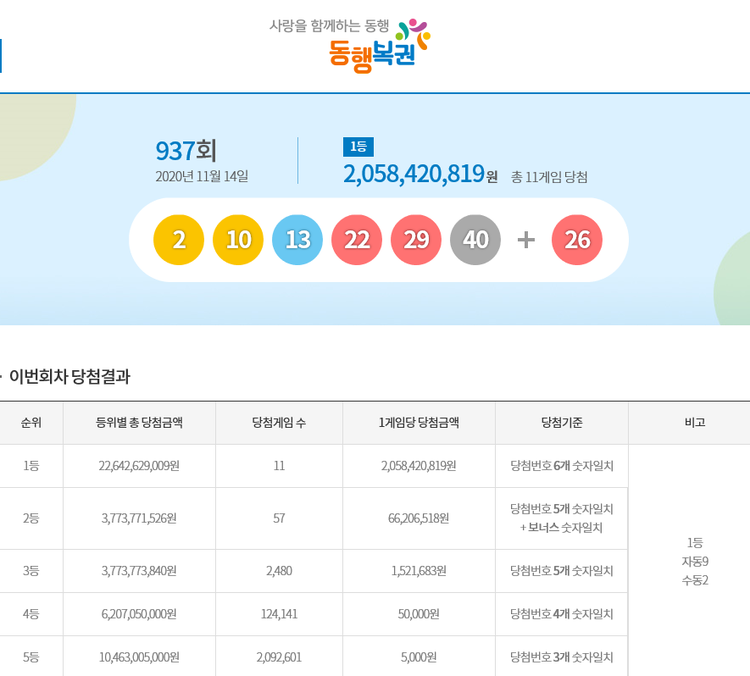
Task: Click the bonus ball number 26
Action: (x=577, y=240)
